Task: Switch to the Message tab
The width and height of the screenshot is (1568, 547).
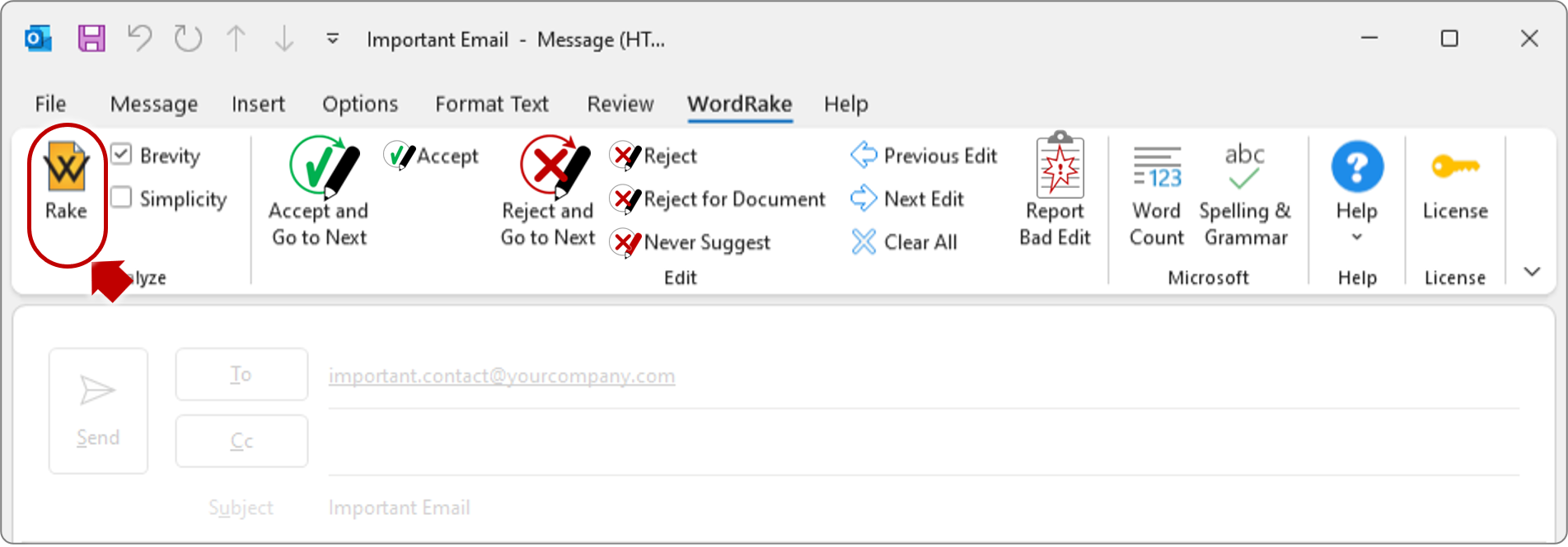Action: tap(154, 104)
